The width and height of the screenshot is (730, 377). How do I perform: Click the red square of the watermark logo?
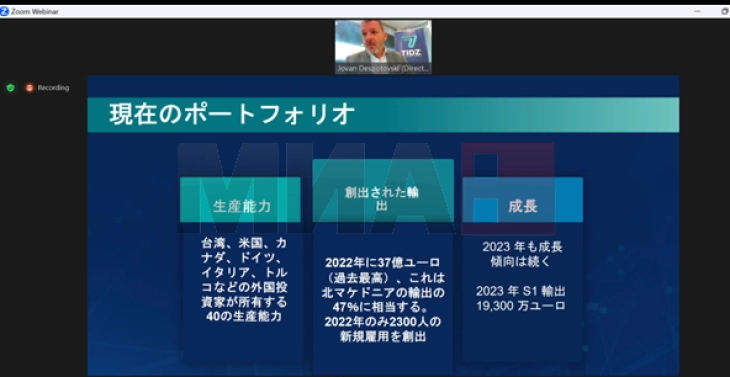coord(508,188)
